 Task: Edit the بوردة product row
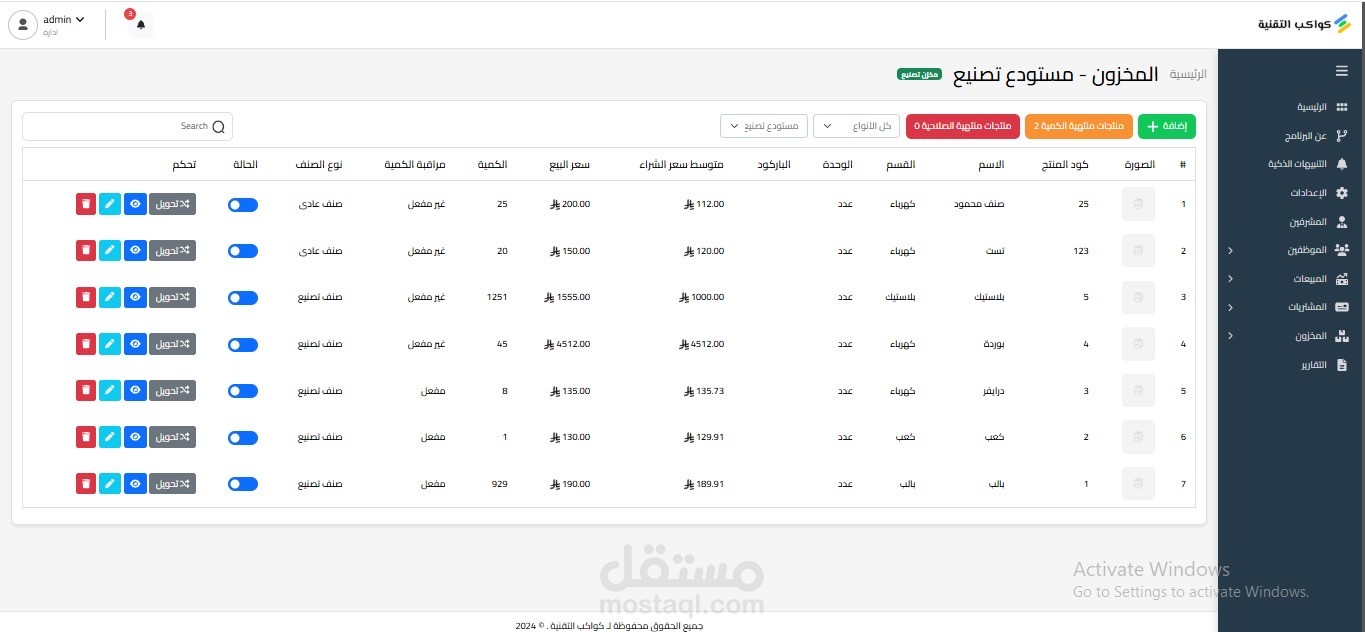[110, 344]
